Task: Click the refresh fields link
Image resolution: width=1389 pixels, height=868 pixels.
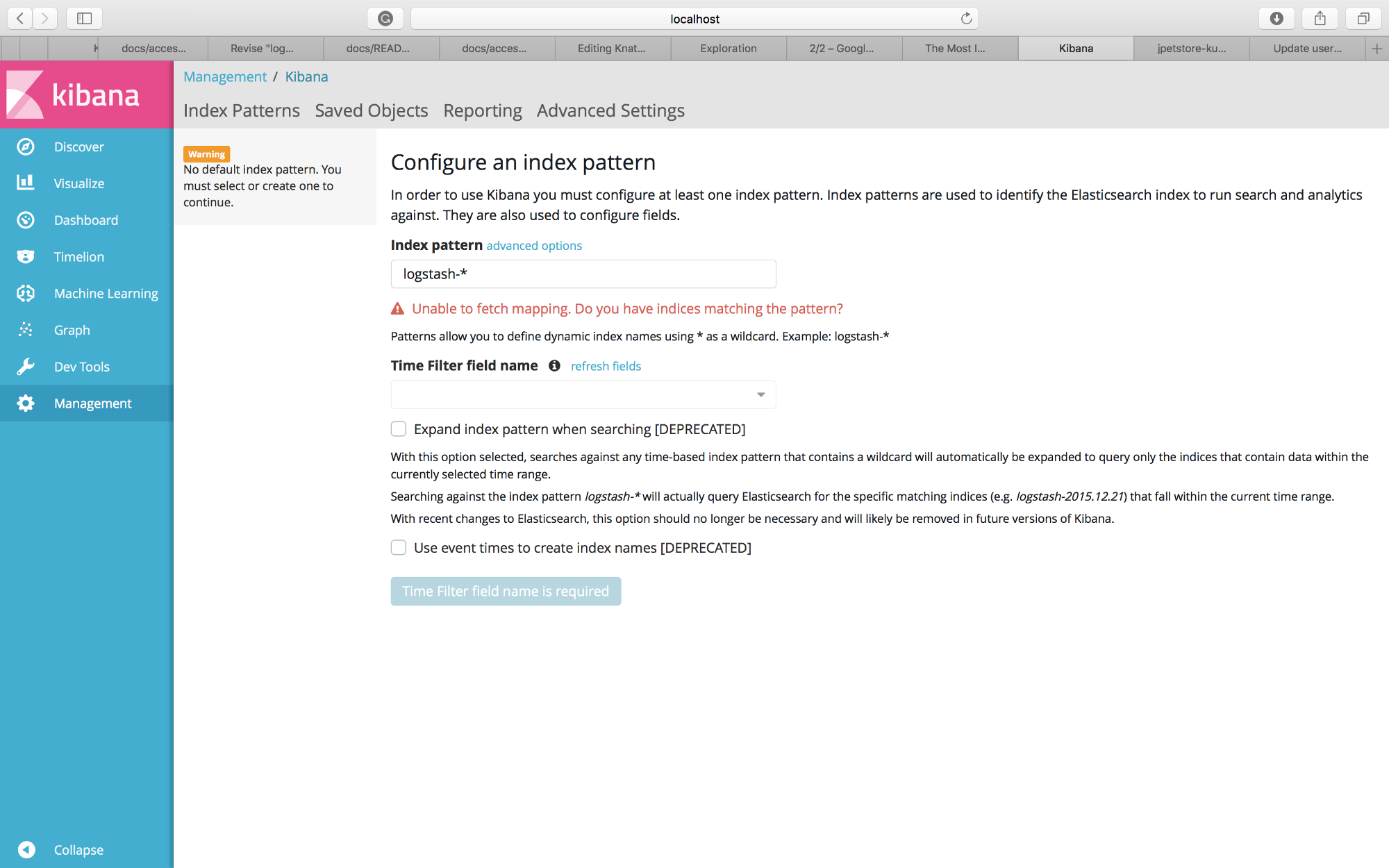Action: pyautogui.click(x=606, y=366)
